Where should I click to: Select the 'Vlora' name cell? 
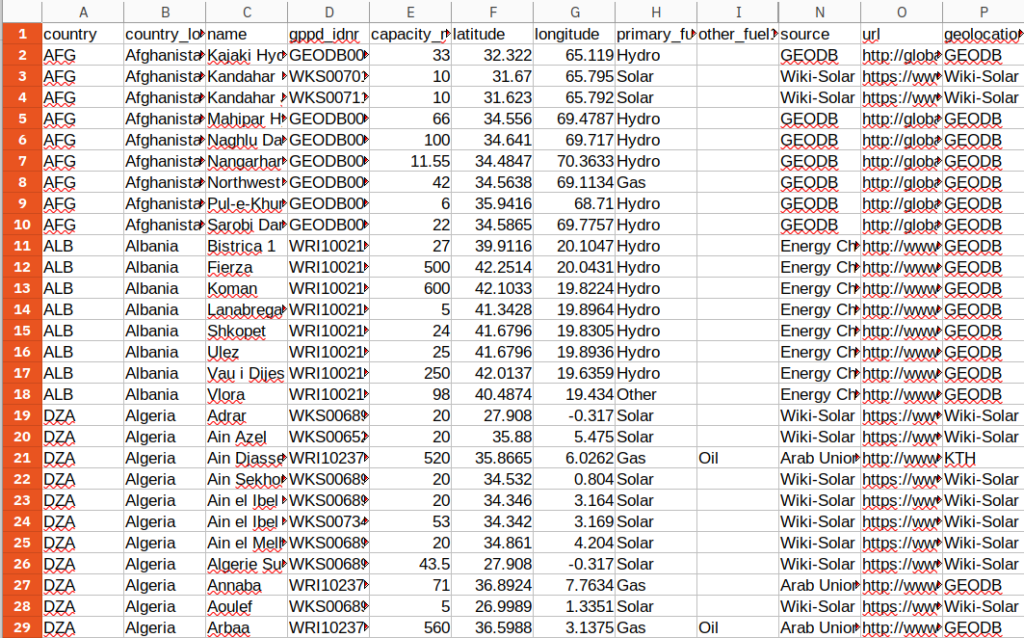247,394
